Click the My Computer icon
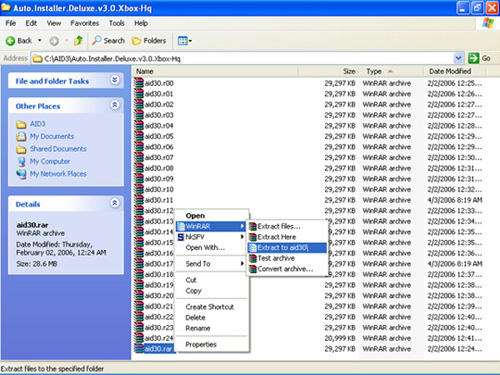Viewport: 500px width, 375px height. tap(21, 162)
